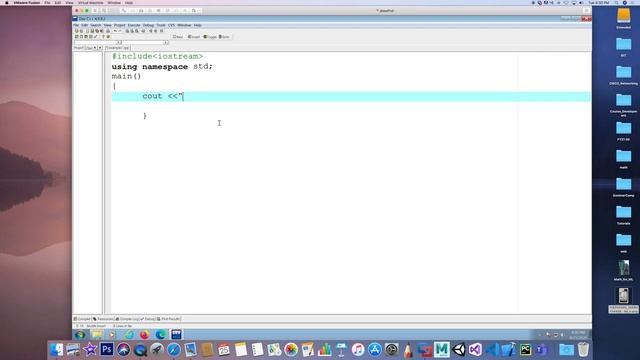The width and height of the screenshot is (640, 360).
Task: Click the help question mark toolbar icon
Action: [x=103, y=37]
